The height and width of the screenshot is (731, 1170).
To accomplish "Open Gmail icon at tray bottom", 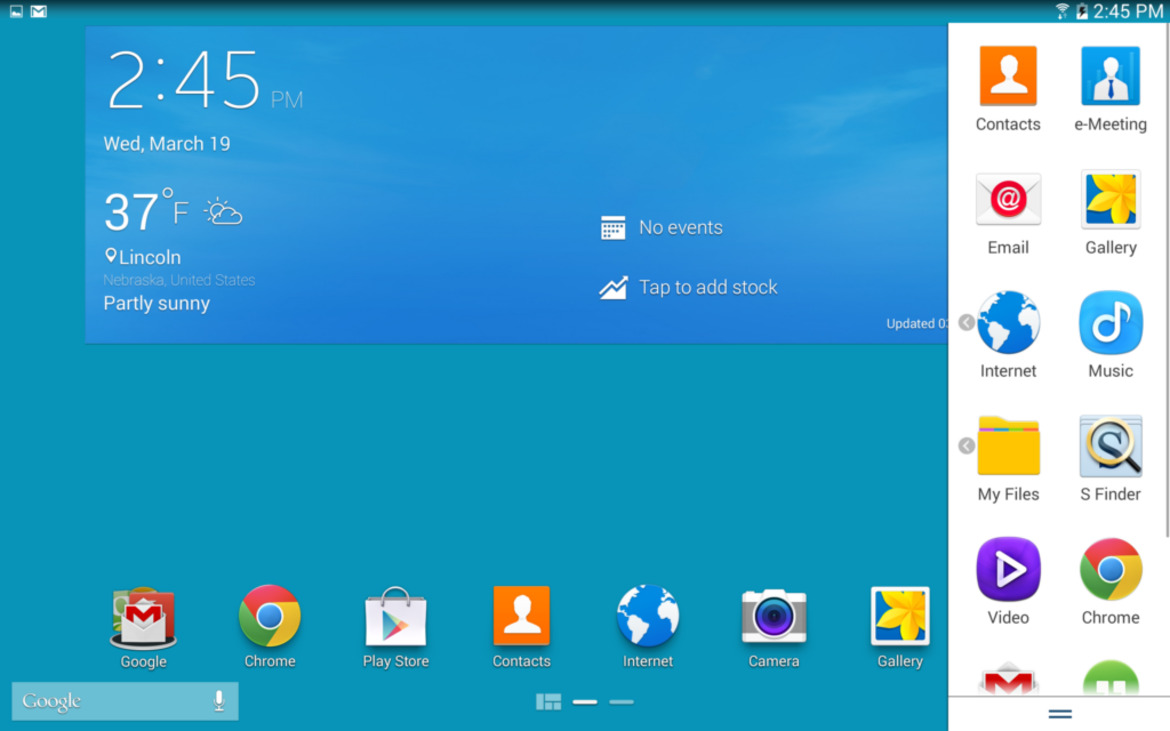I will [x=1008, y=679].
